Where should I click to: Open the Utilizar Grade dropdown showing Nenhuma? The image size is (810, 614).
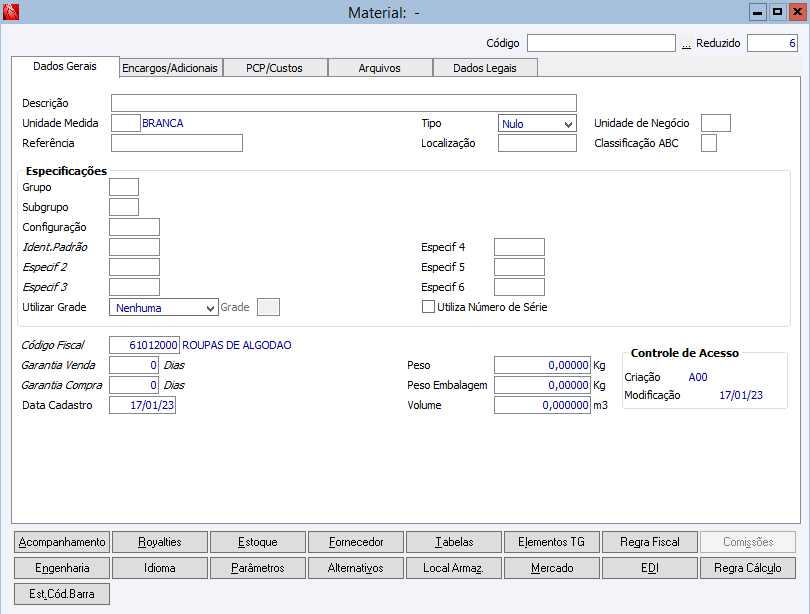point(164,307)
